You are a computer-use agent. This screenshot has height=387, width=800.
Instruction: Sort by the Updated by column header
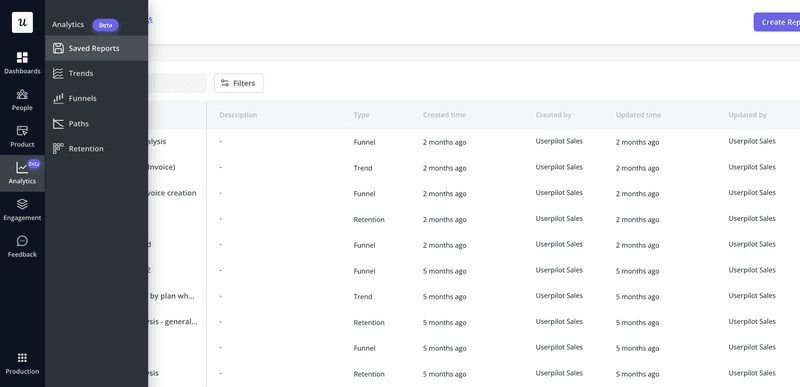747,115
